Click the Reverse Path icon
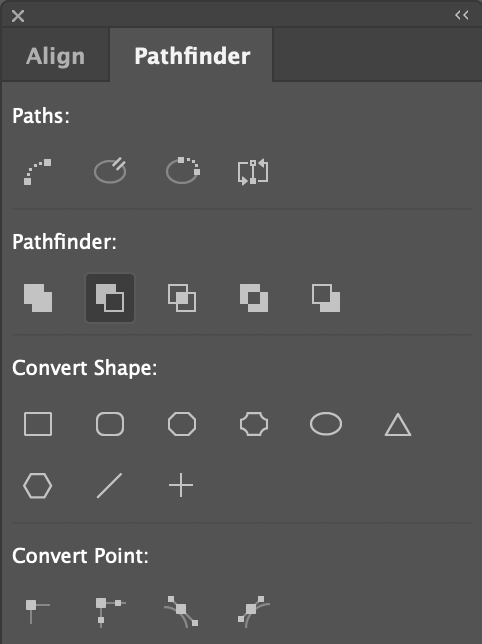Image resolution: width=482 pixels, height=644 pixels. point(253,172)
